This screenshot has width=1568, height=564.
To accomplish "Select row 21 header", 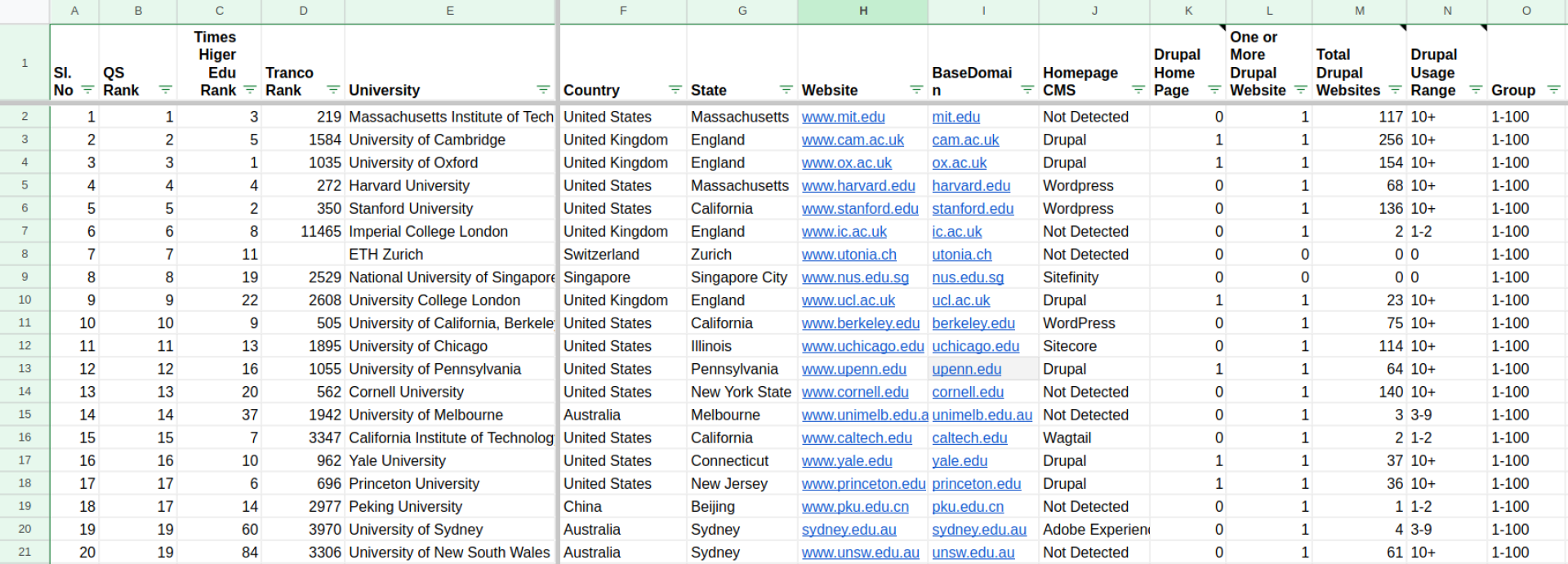I will [24, 553].
